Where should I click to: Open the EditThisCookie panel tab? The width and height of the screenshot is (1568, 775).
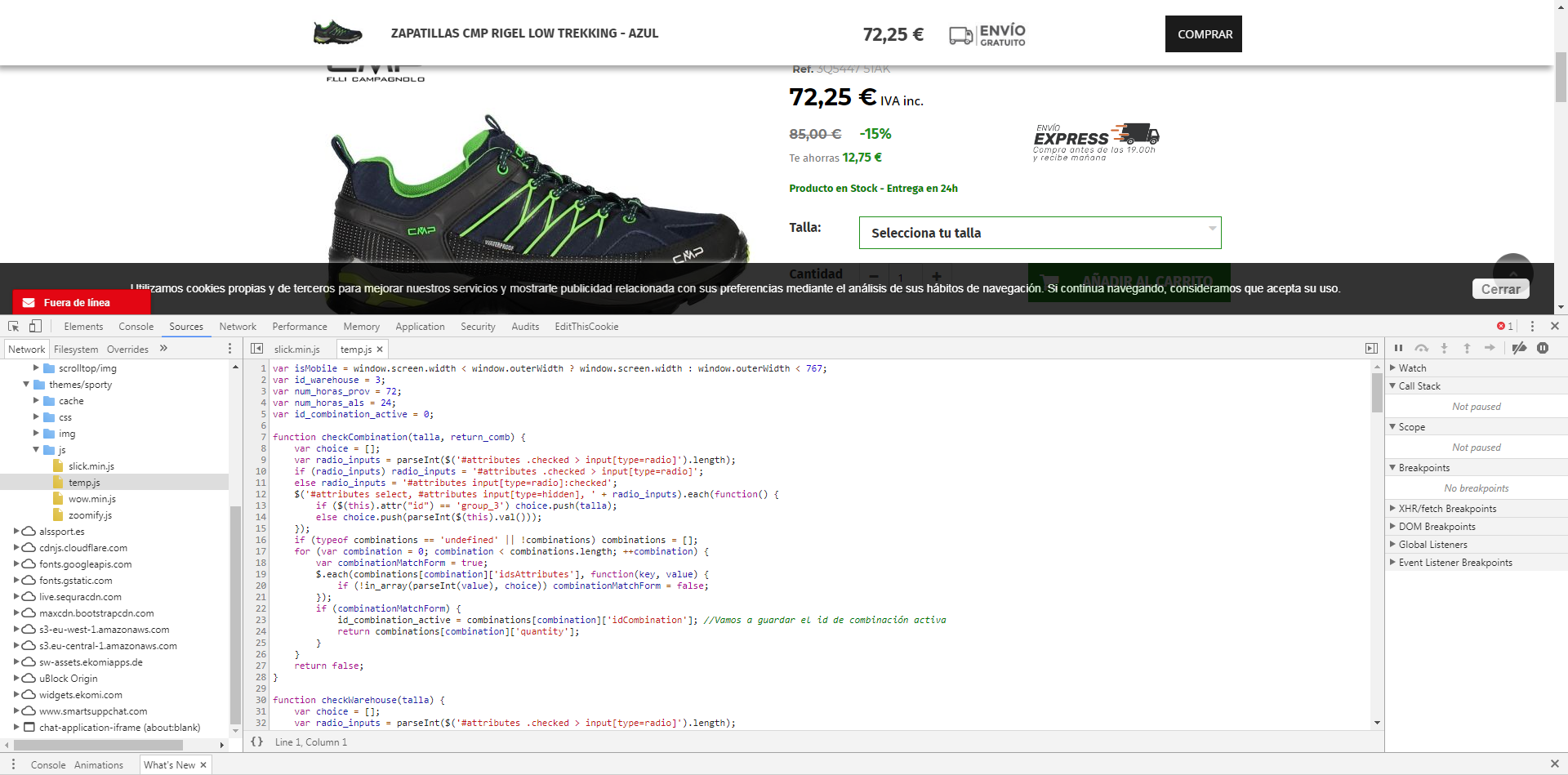point(586,327)
